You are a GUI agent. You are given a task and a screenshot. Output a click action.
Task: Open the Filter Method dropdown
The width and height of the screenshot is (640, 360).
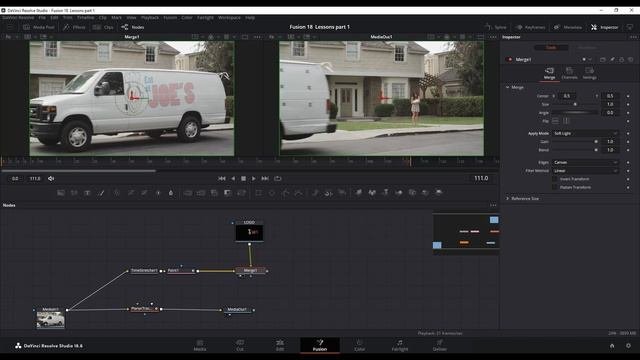click(585, 171)
